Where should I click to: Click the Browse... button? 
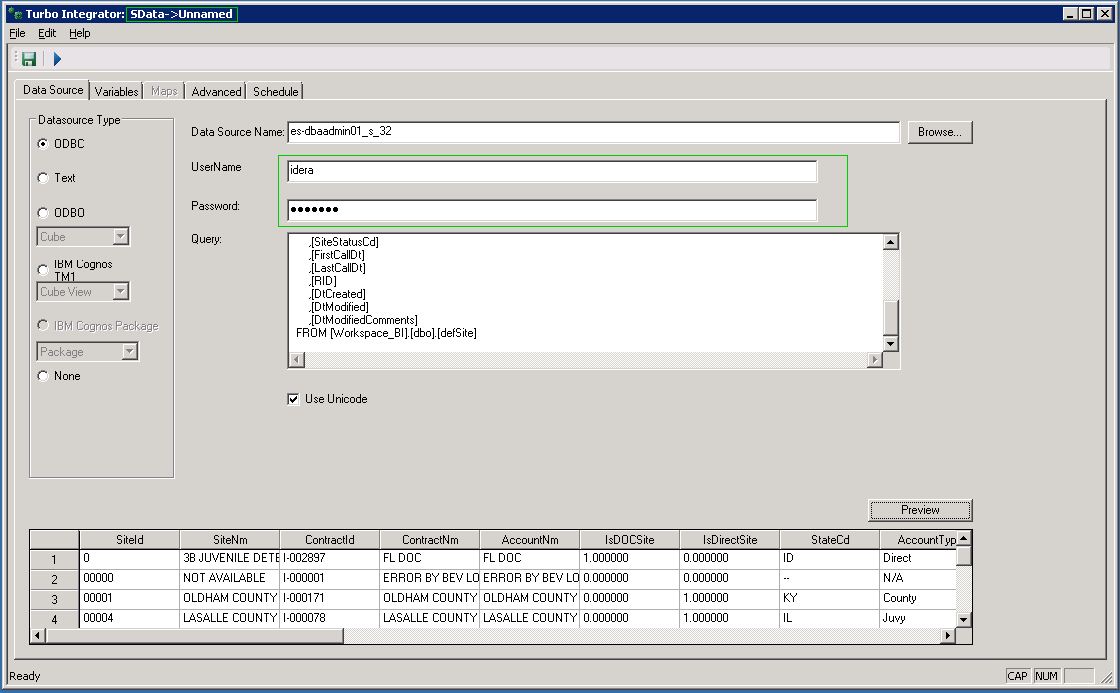(x=940, y=132)
